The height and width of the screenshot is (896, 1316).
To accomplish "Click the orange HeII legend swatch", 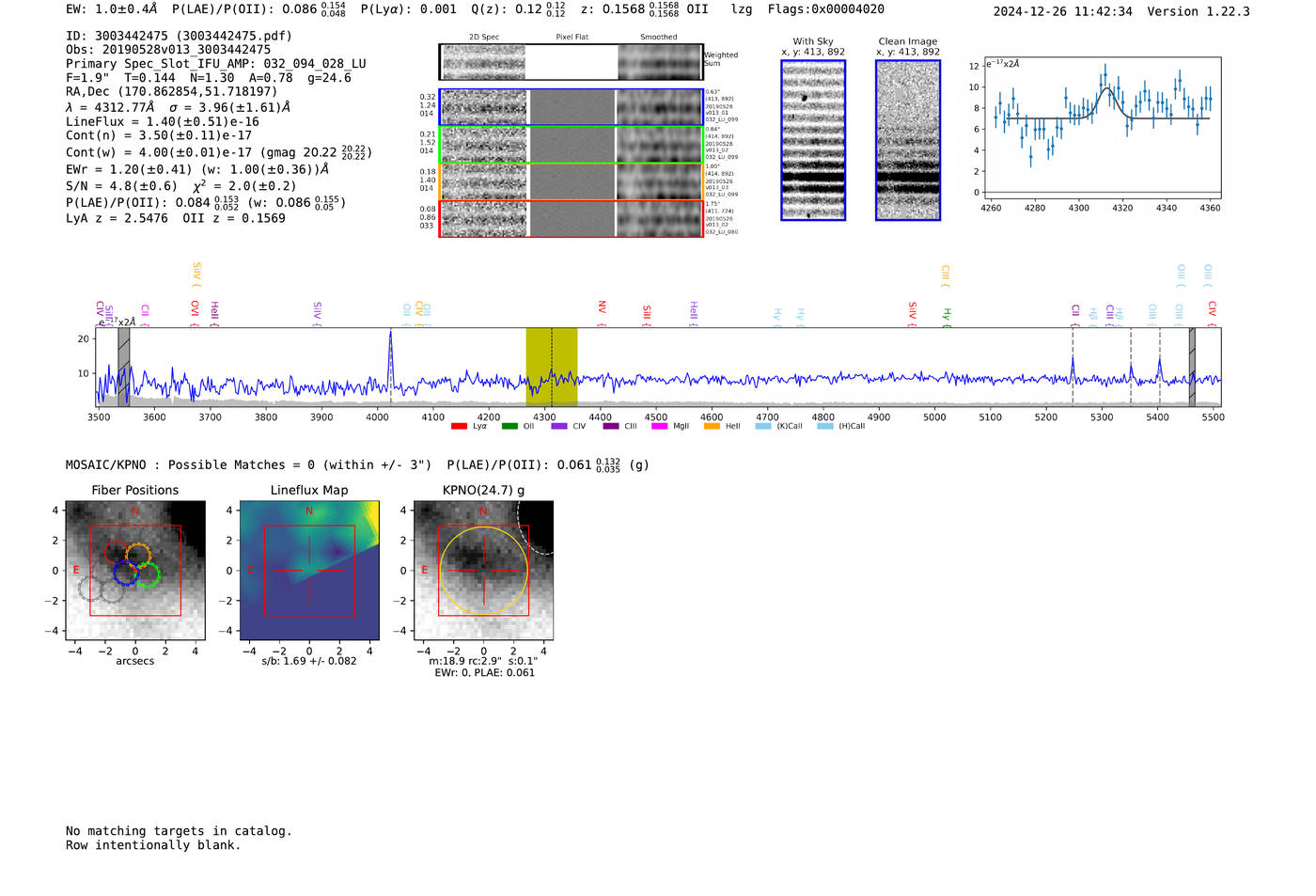I will (x=712, y=426).
